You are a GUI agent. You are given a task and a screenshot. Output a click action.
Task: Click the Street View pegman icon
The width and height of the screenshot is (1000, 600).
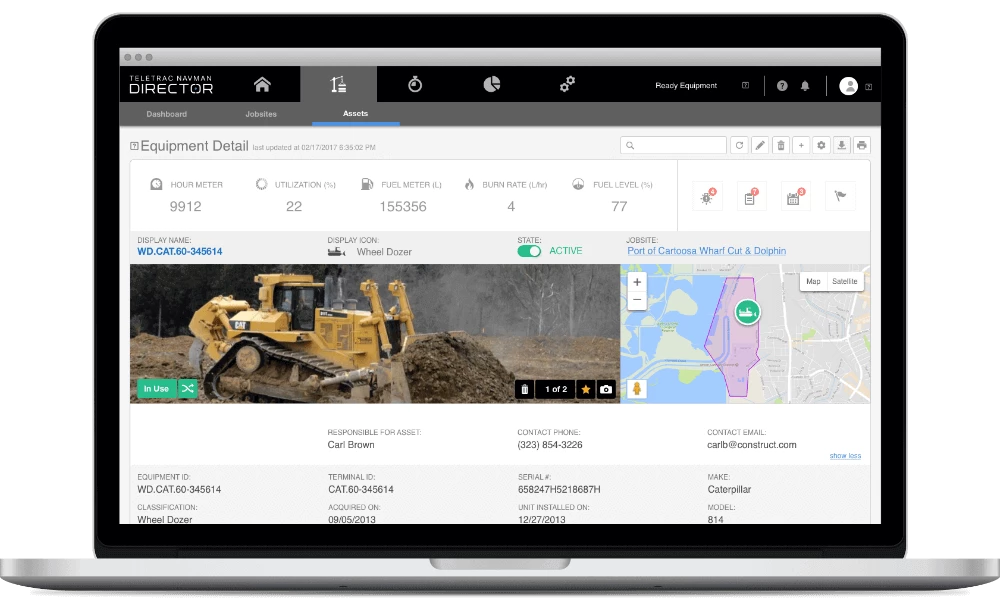[x=636, y=388]
